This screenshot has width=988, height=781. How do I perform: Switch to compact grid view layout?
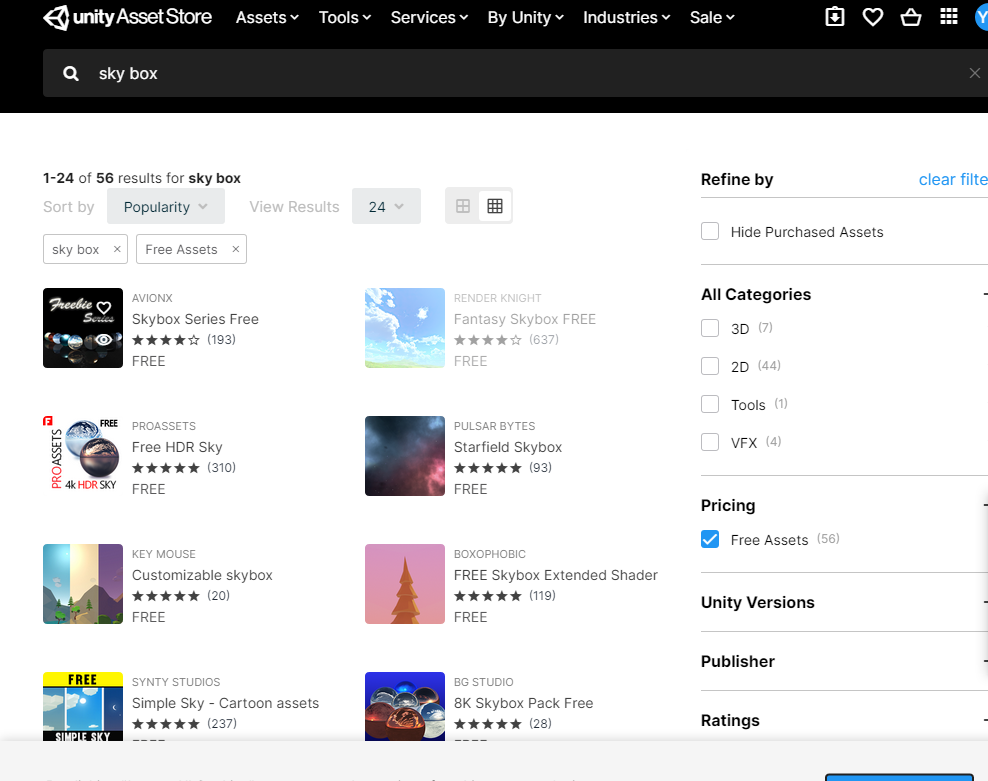pos(495,206)
